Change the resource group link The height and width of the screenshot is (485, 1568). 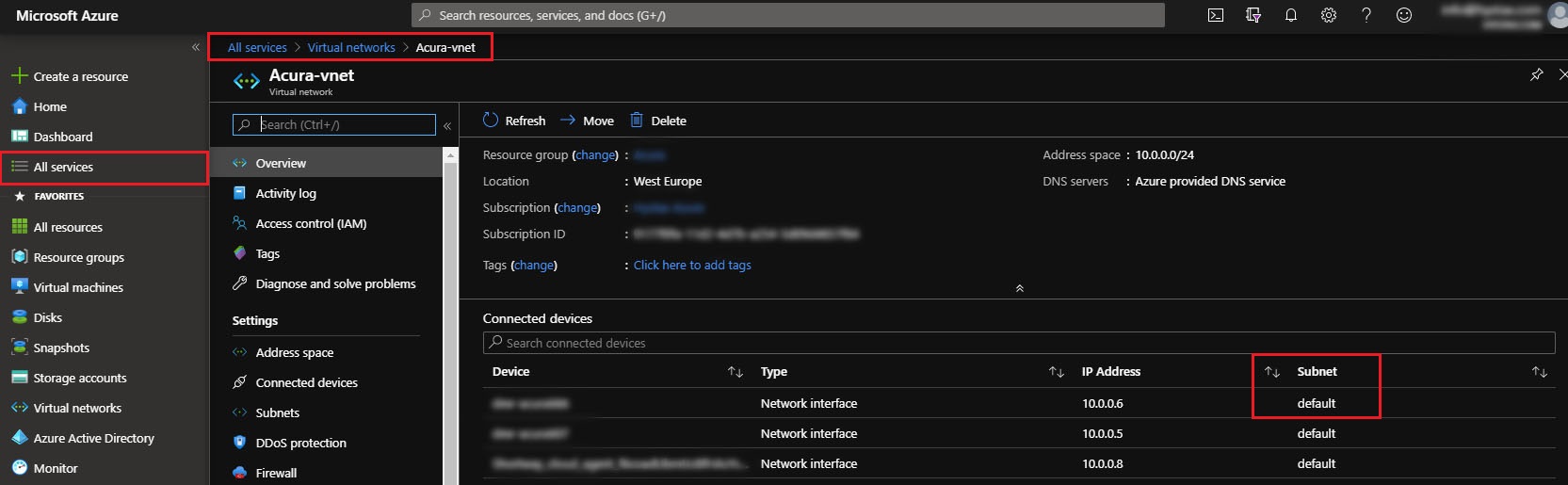pos(595,154)
